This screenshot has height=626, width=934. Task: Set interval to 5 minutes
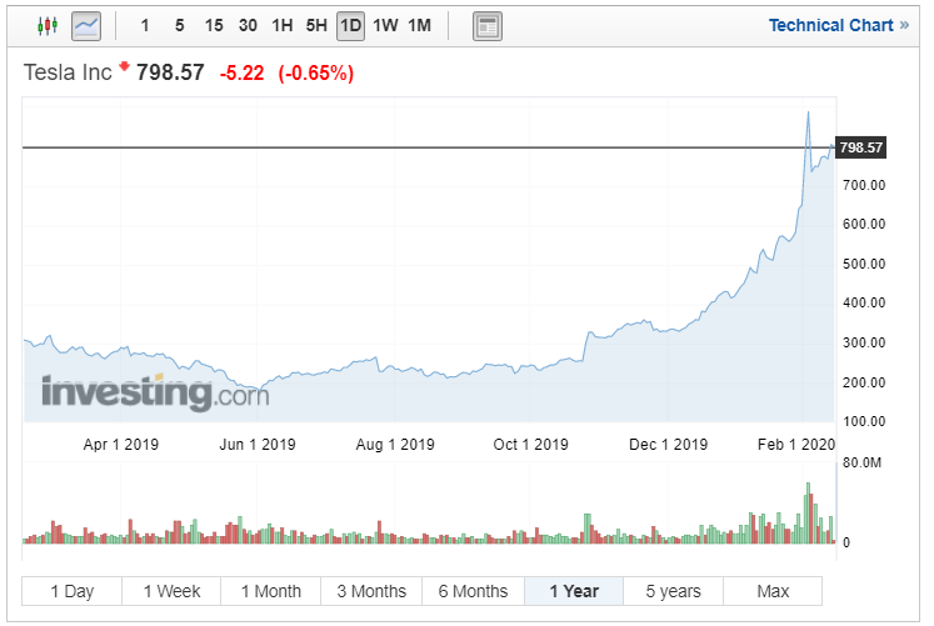click(179, 26)
